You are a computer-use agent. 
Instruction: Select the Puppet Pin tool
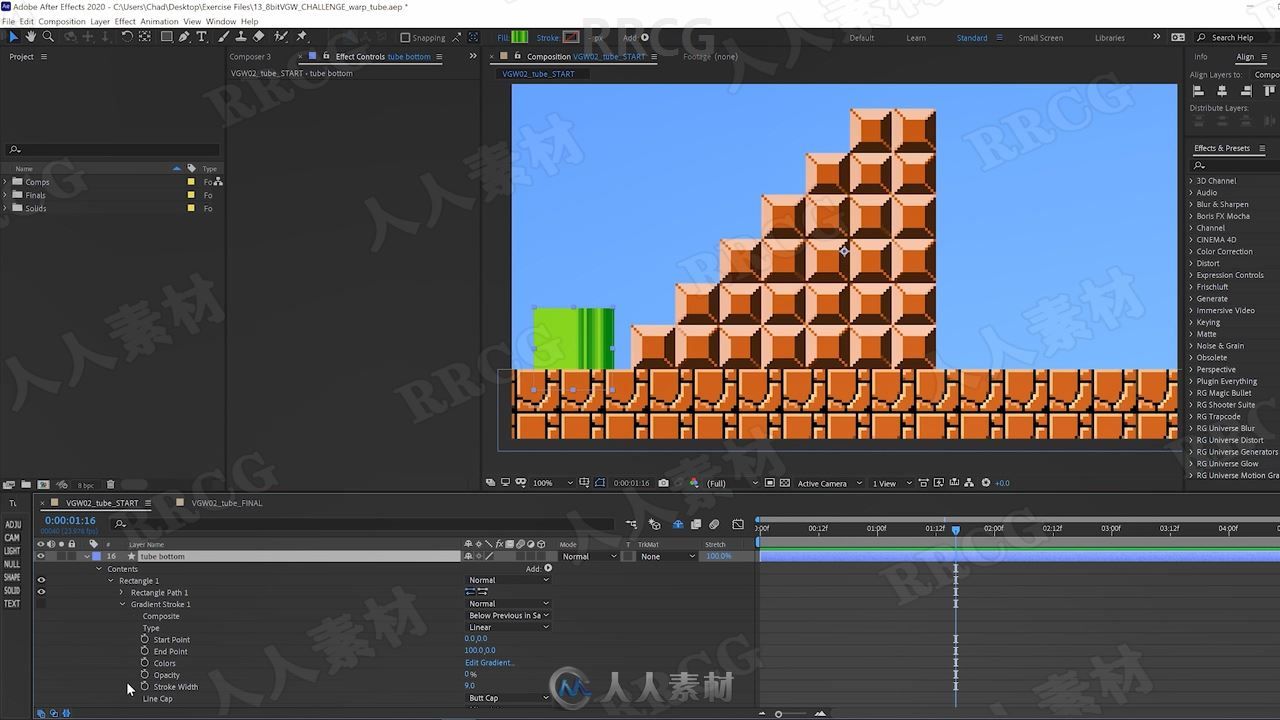[302, 37]
